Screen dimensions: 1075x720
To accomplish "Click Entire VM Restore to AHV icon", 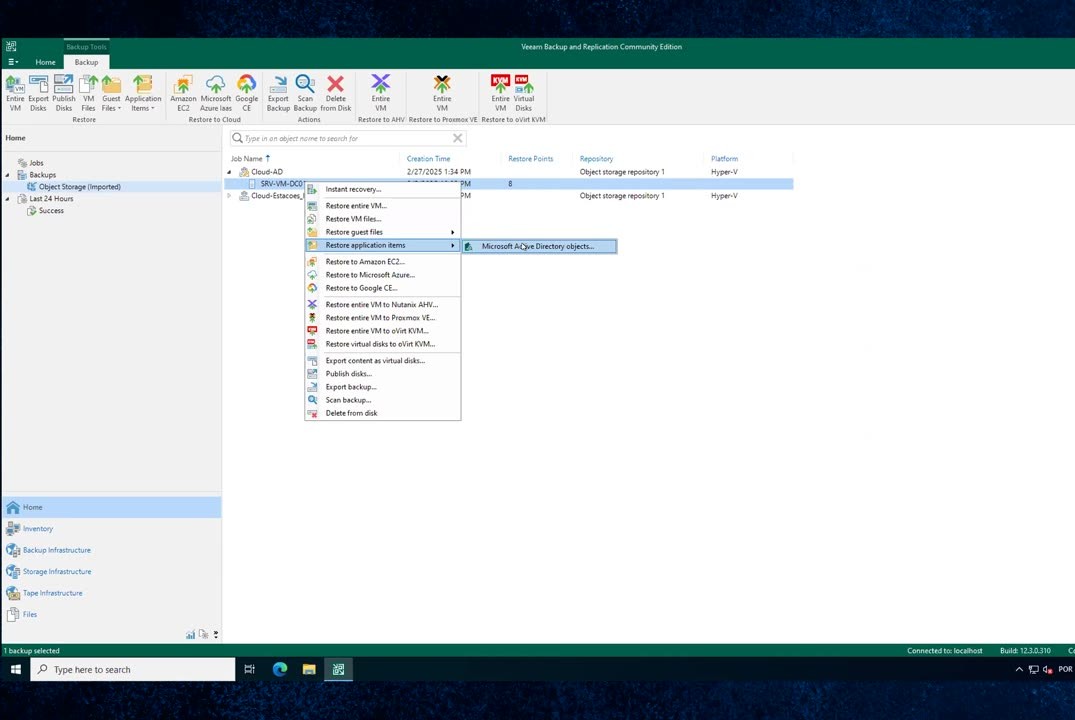I will [381, 93].
